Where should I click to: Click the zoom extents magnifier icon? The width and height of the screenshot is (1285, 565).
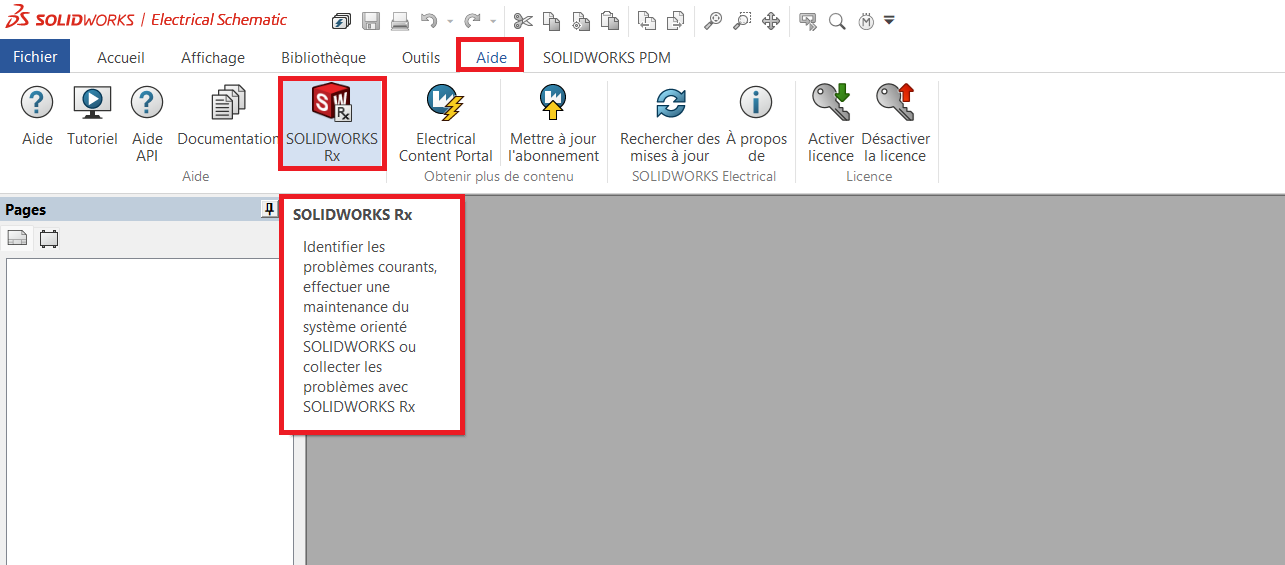(x=713, y=20)
